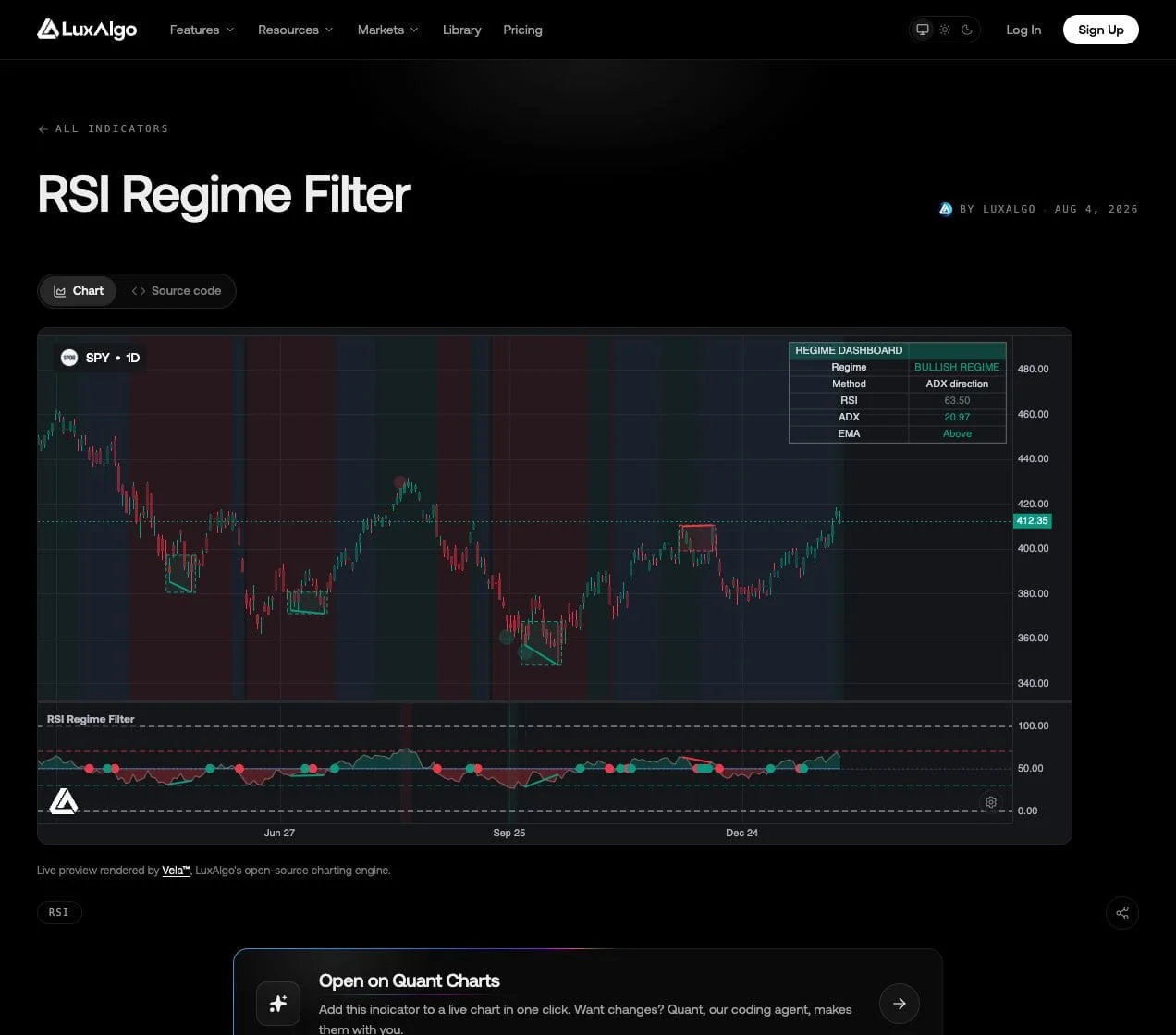Screen dimensions: 1176x1035
Task: Click the 340.00 price axis label
Action: 1033,683
